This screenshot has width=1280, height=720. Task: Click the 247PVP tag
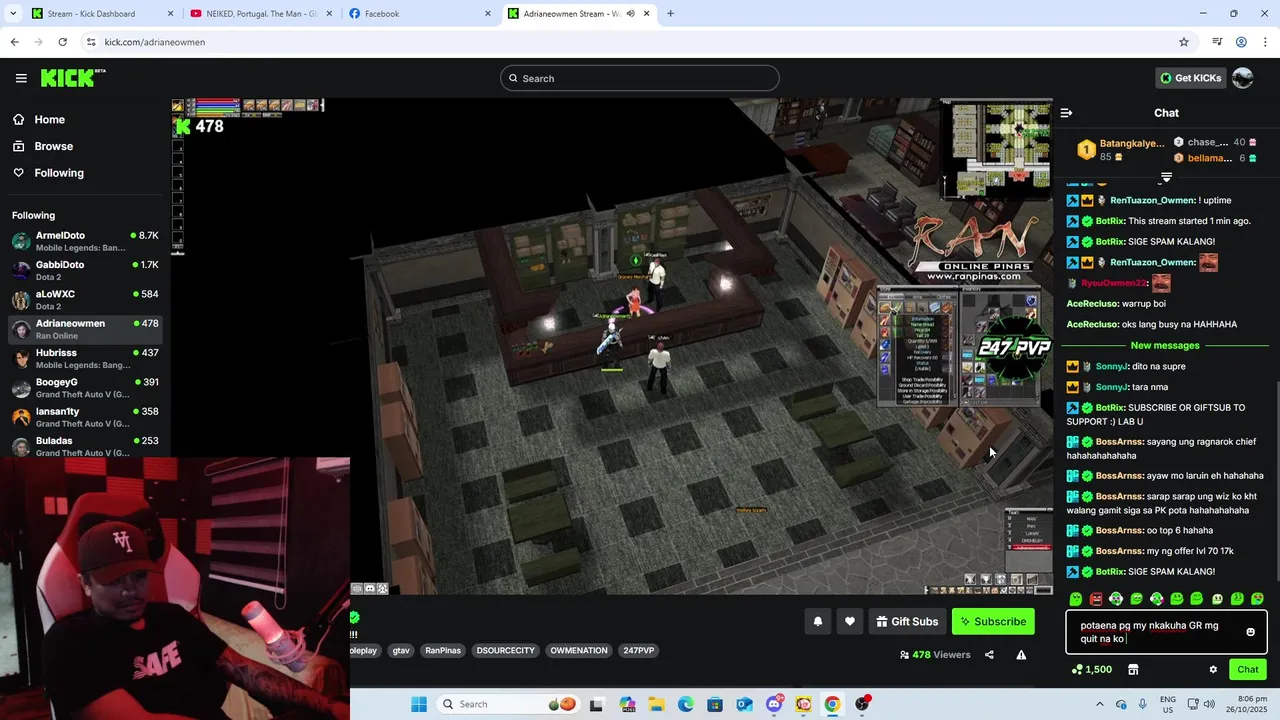click(639, 651)
